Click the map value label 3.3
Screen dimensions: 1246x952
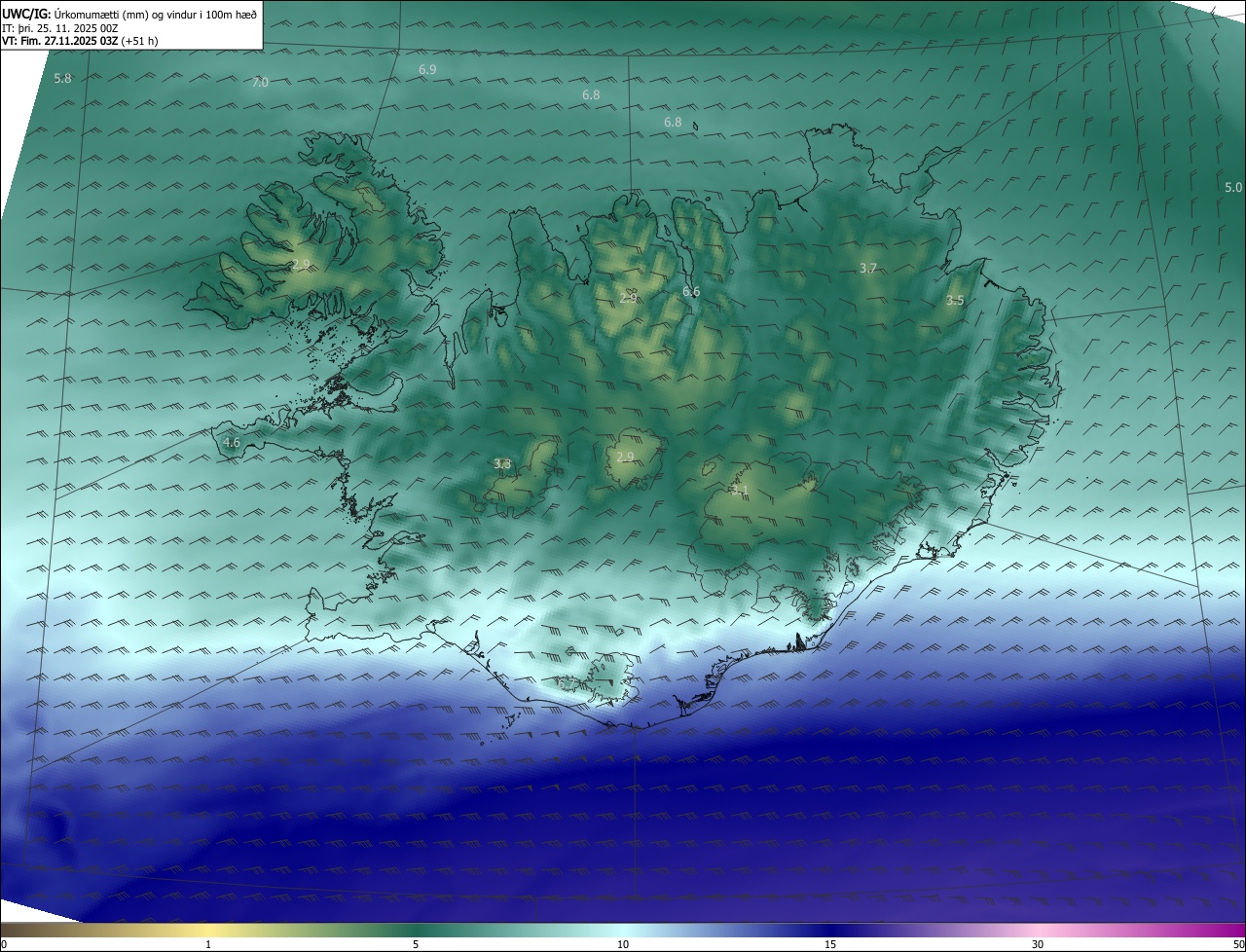coord(502,464)
